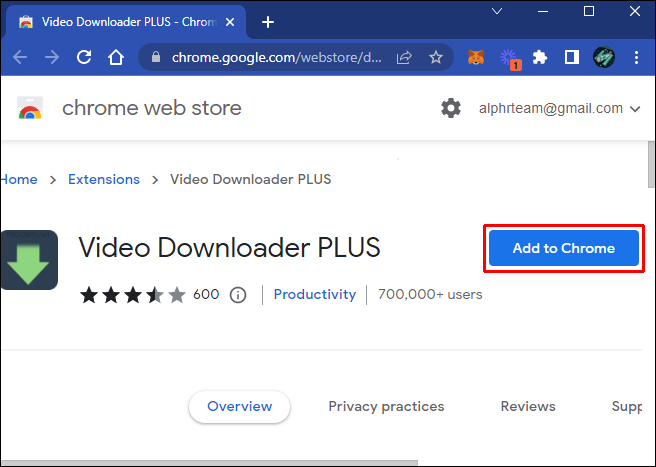
Task: Switch to the Privacy practices tab
Action: coord(386,406)
